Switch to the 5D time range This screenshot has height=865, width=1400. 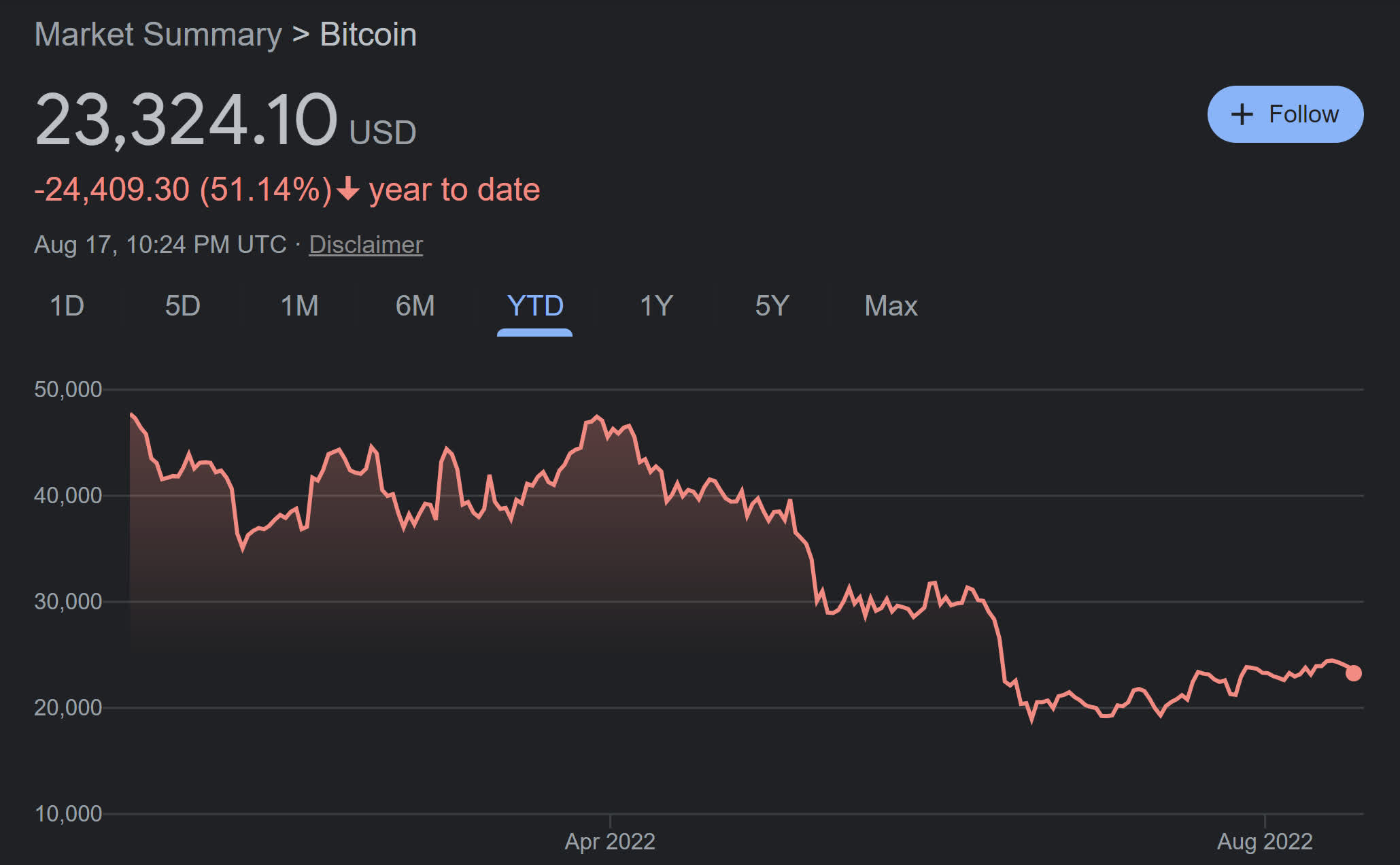pos(182,306)
